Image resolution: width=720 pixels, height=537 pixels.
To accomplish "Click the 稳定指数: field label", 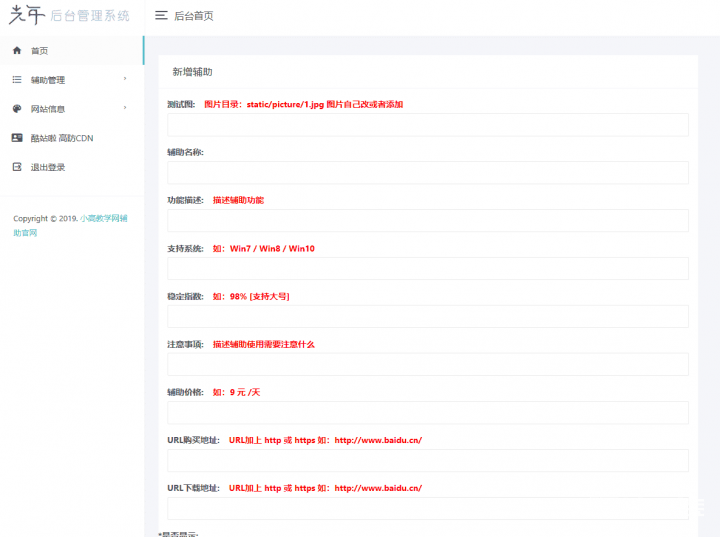I will click(x=186, y=296).
